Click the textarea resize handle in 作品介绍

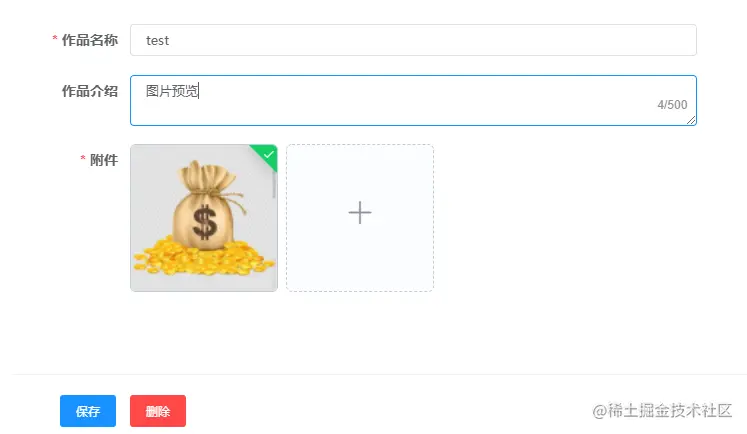(x=691, y=120)
